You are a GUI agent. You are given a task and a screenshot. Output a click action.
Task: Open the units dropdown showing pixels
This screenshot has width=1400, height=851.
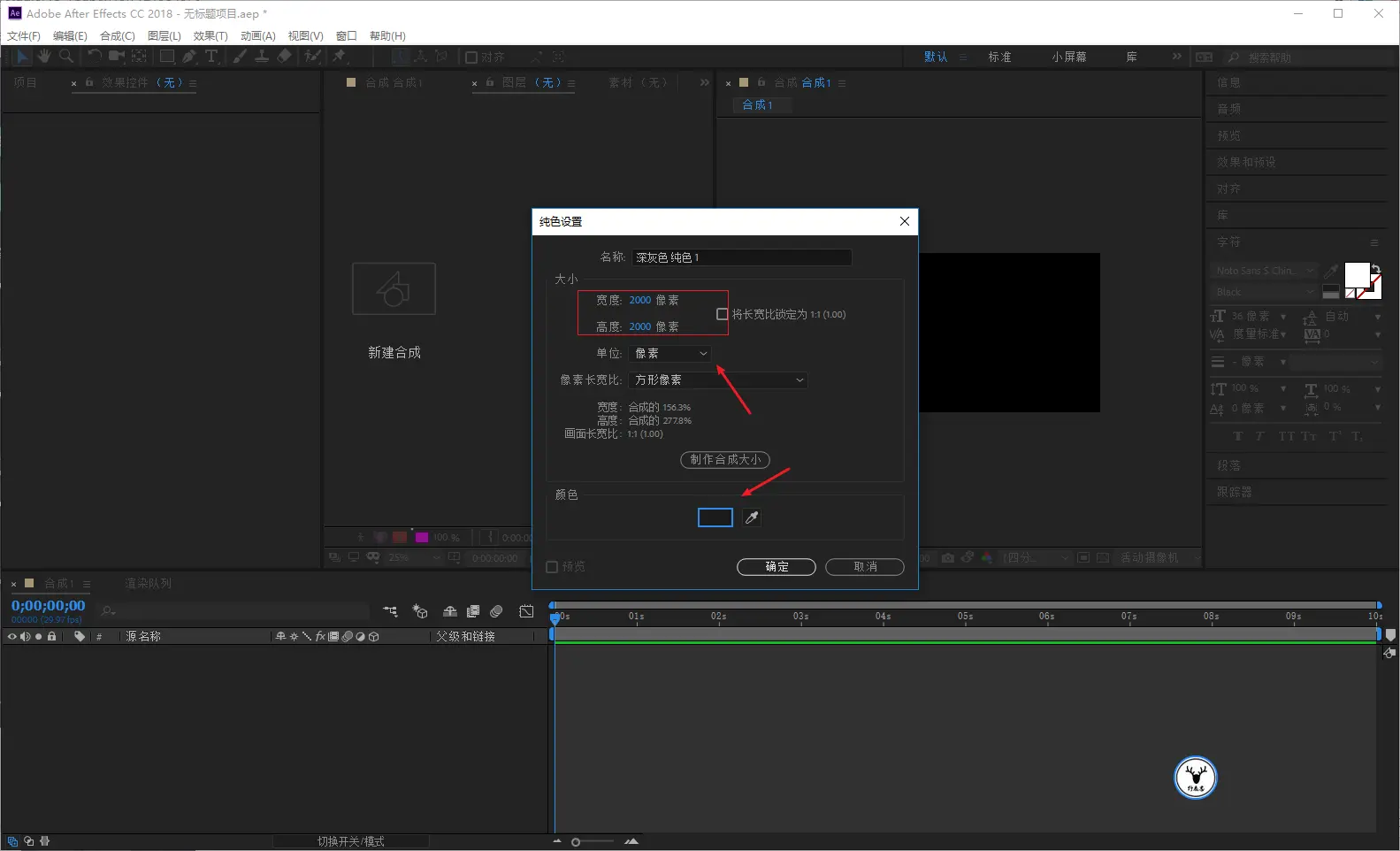click(x=670, y=354)
